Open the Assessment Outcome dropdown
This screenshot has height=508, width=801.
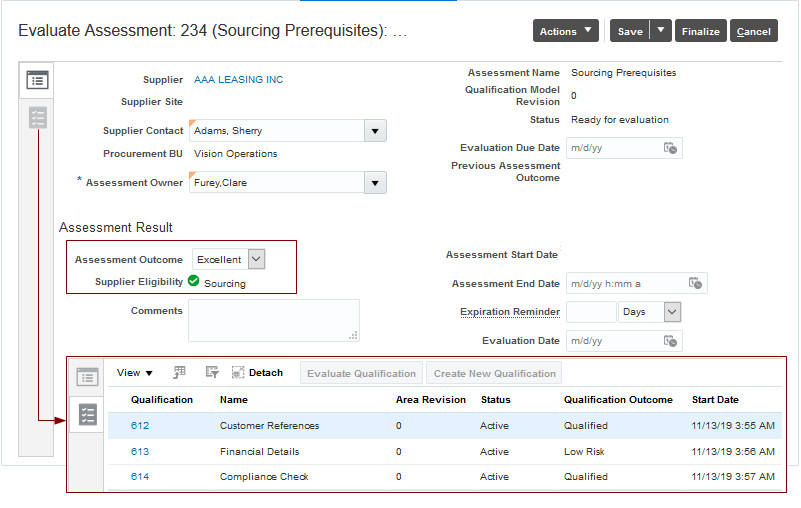tap(256, 259)
